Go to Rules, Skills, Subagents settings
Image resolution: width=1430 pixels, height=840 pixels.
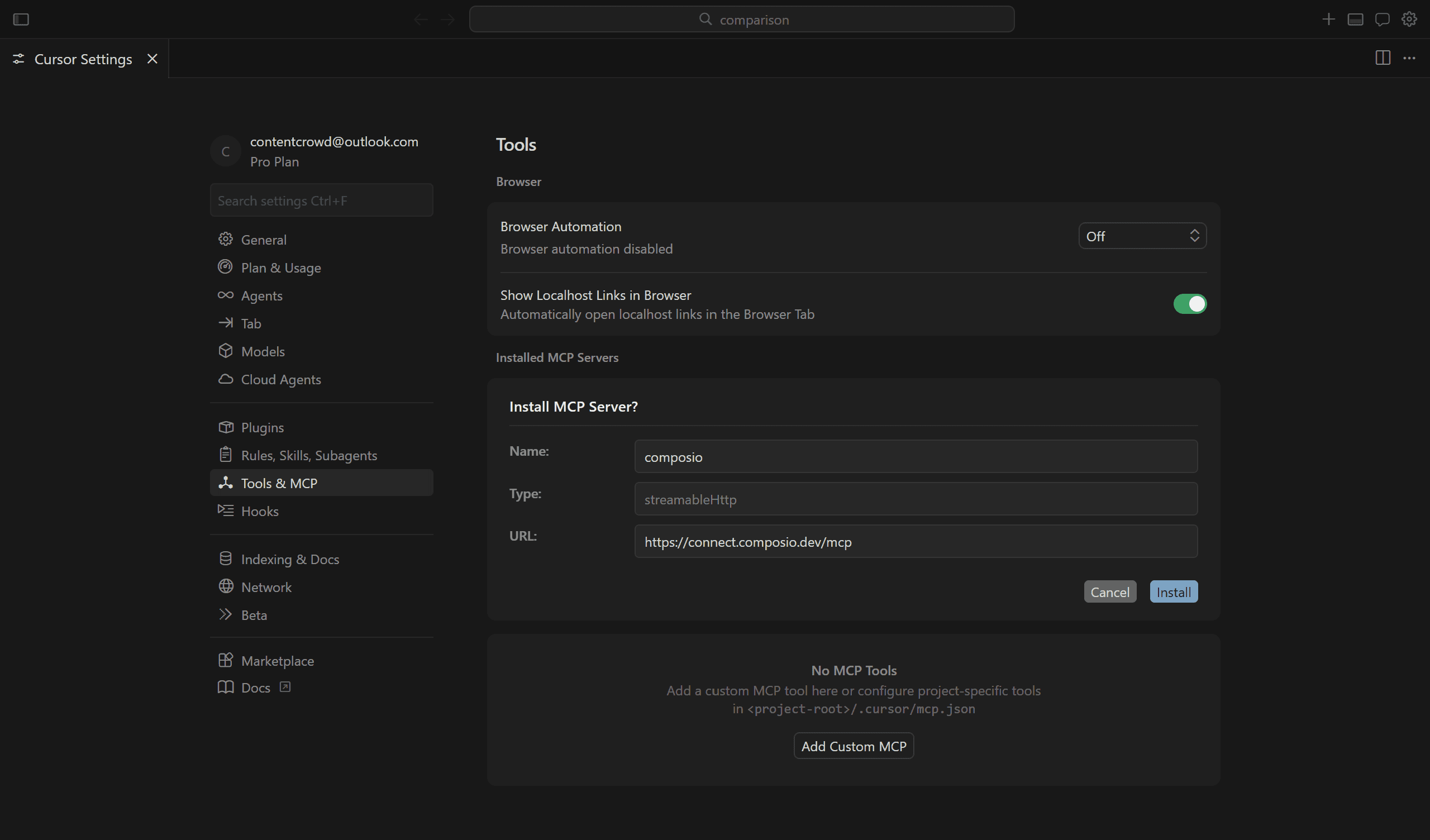pos(309,455)
